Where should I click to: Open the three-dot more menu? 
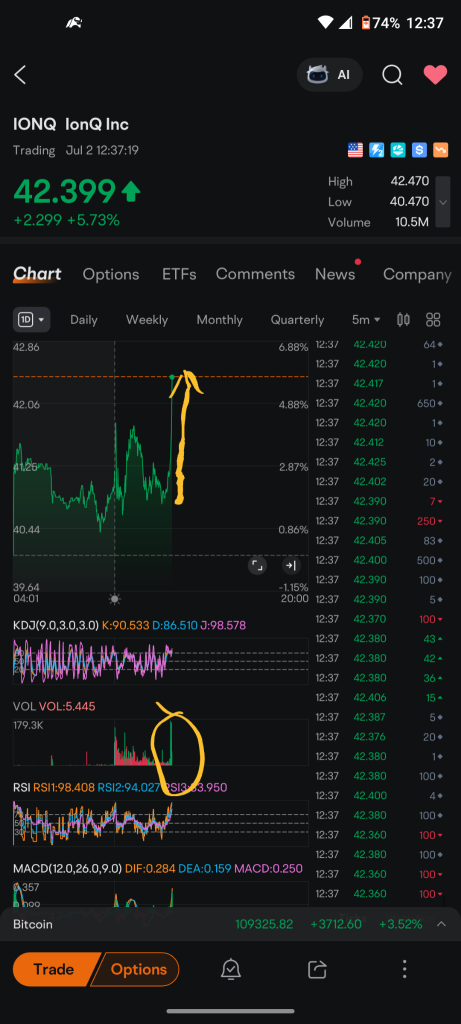pyautogui.click(x=404, y=970)
